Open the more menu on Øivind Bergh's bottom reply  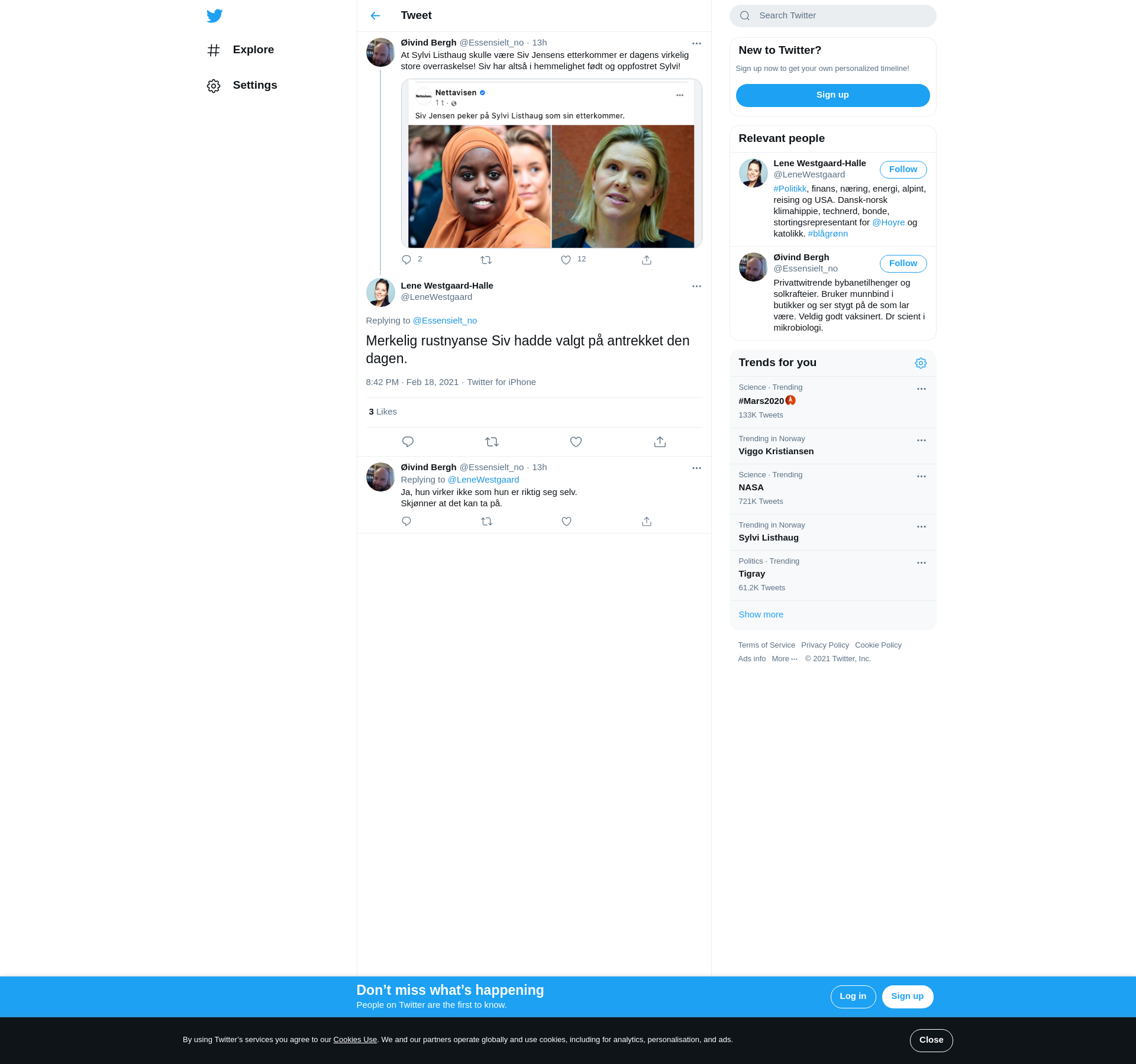click(696, 468)
